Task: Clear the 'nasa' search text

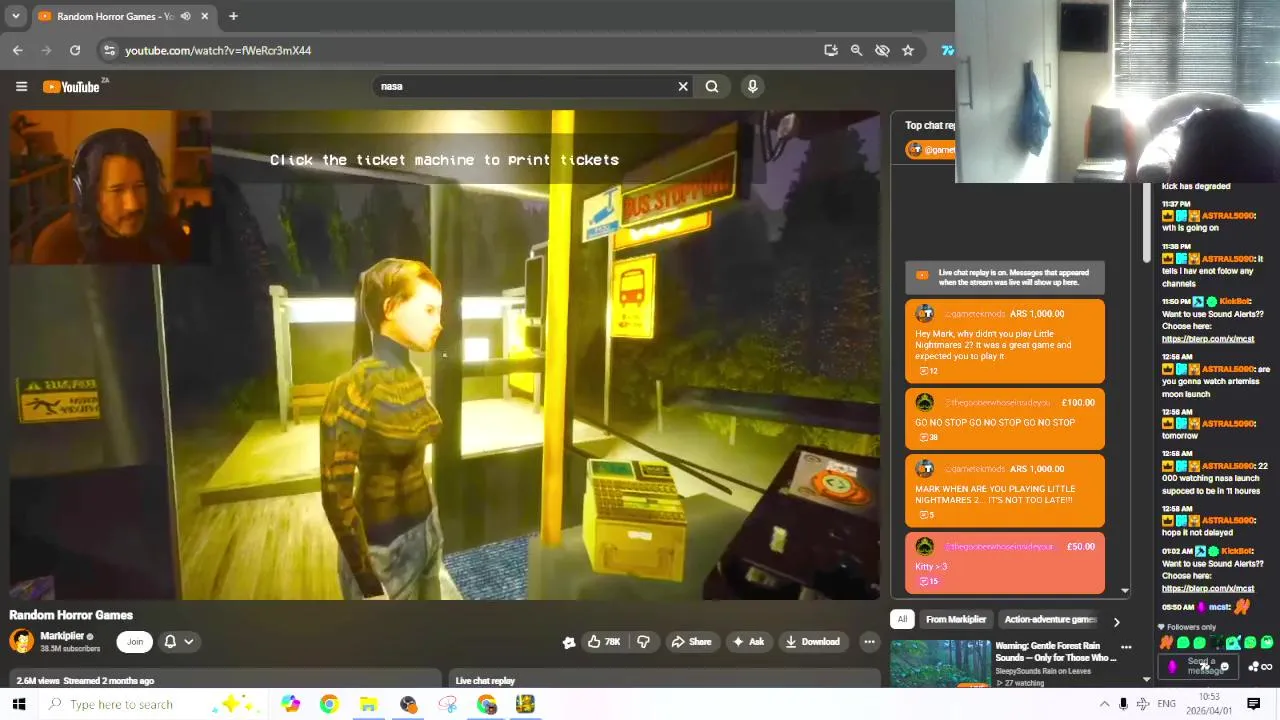Action: click(683, 86)
